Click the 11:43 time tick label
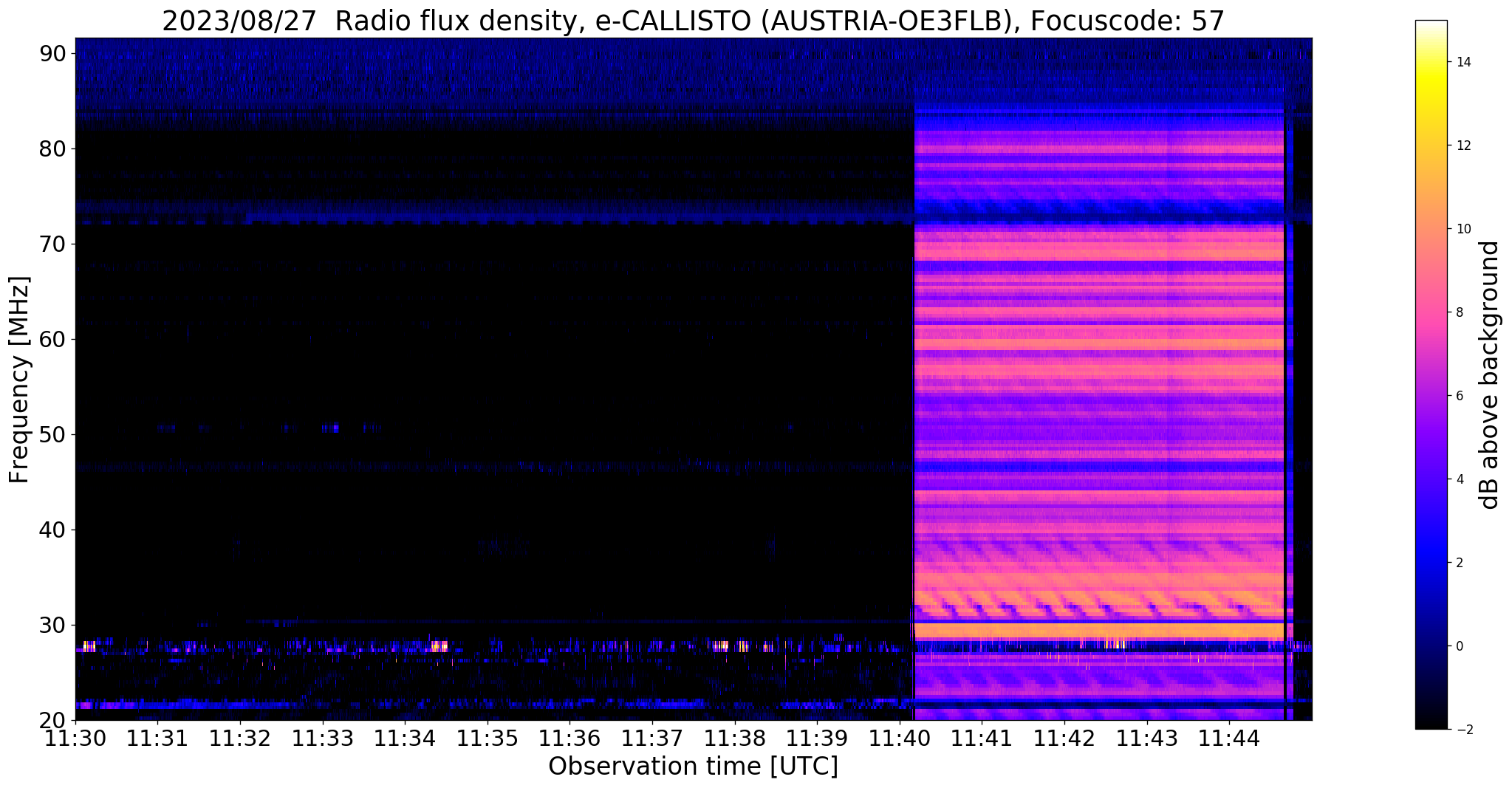 [x=1146, y=738]
